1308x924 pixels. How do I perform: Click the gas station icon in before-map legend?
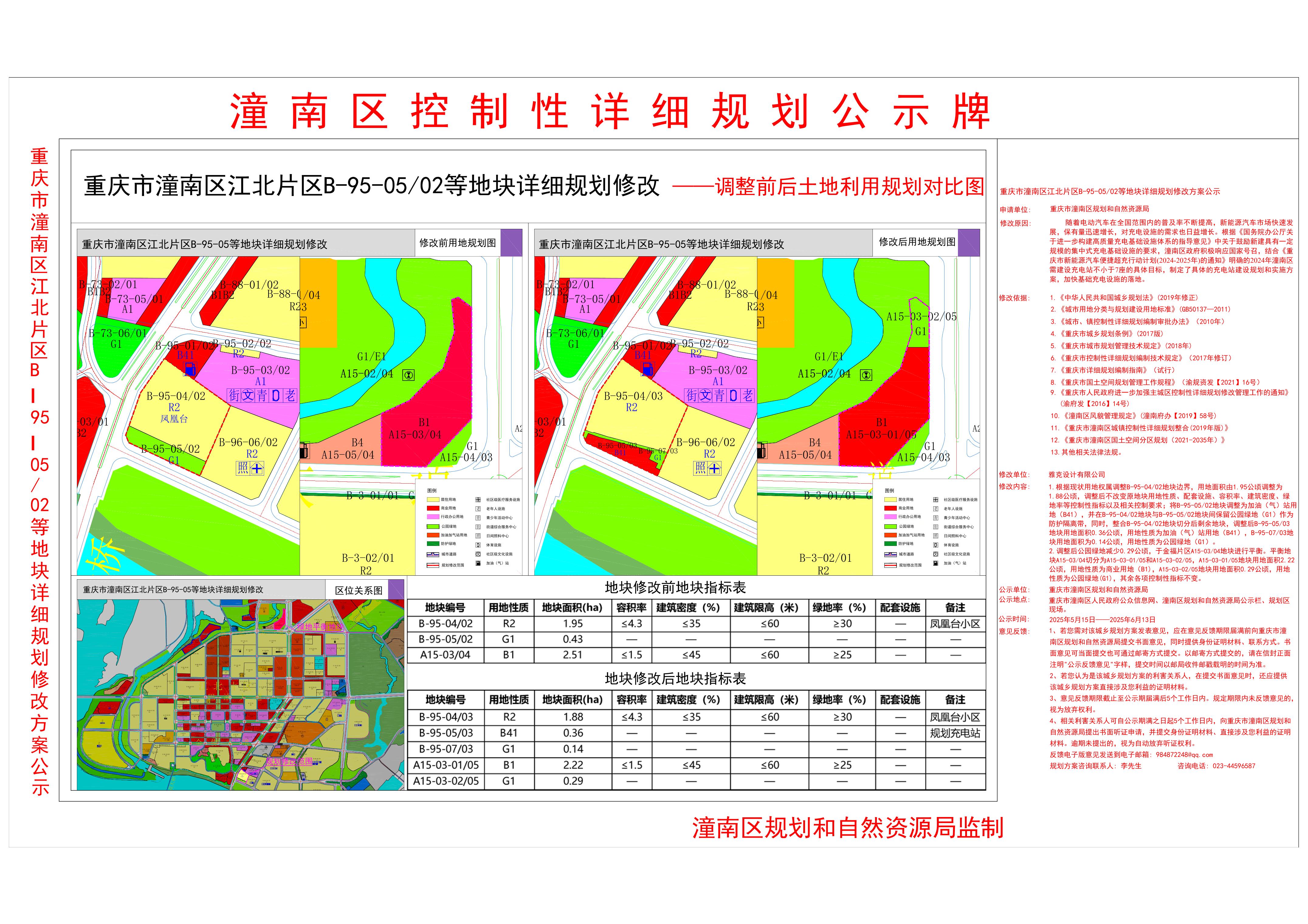(478, 564)
